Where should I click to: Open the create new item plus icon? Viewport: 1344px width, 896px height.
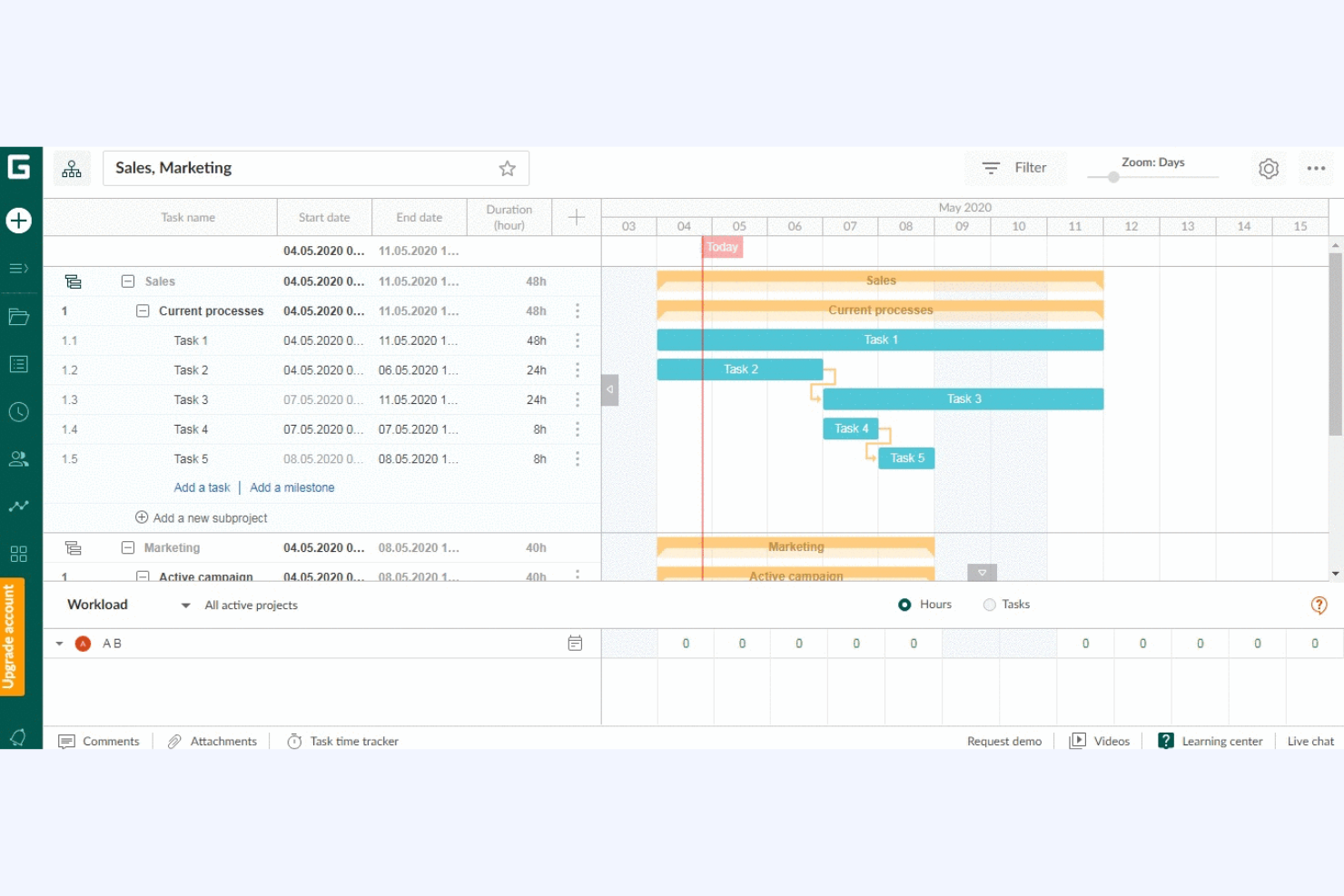[x=18, y=220]
